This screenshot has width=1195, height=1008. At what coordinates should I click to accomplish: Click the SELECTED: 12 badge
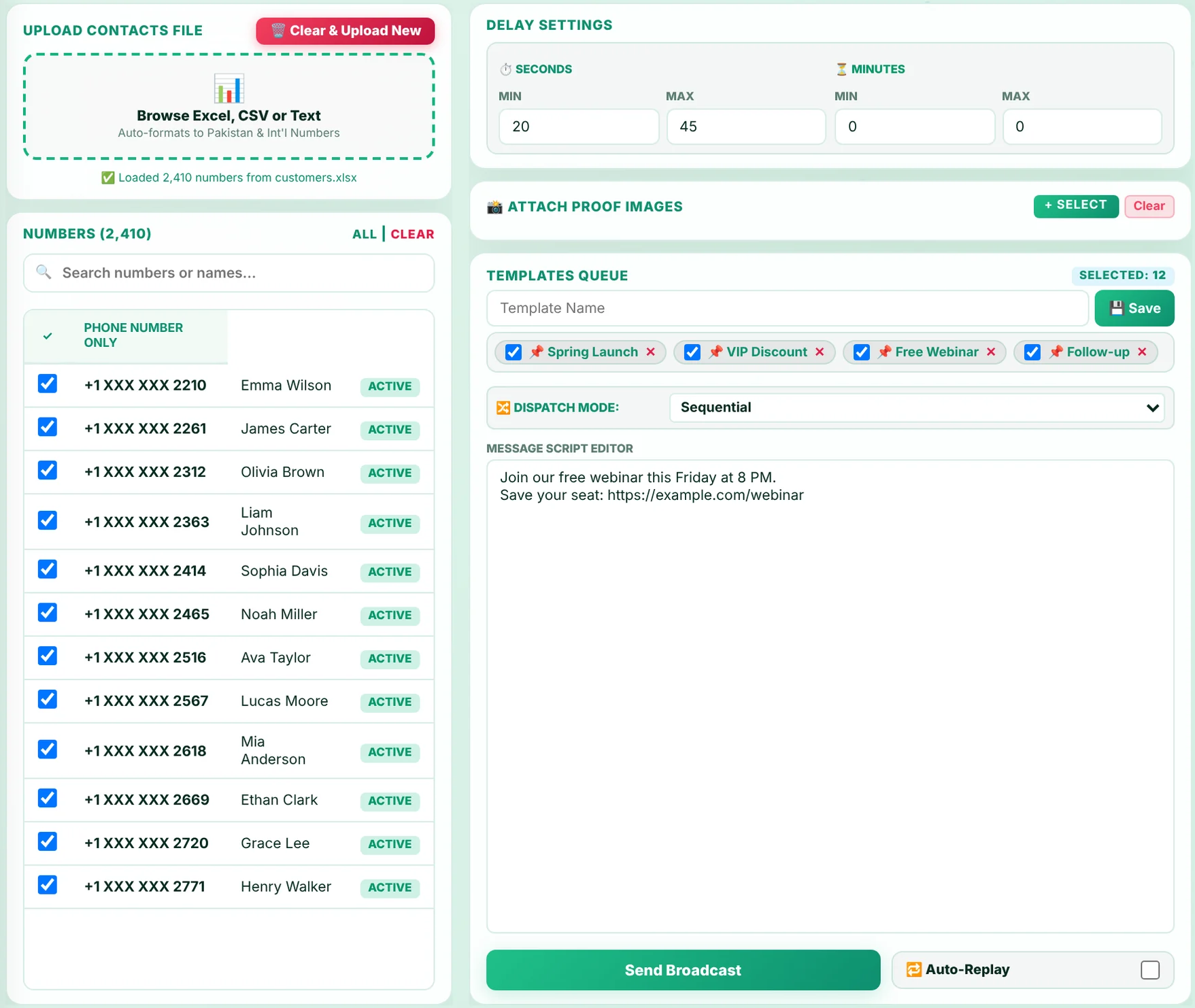pos(1123,275)
